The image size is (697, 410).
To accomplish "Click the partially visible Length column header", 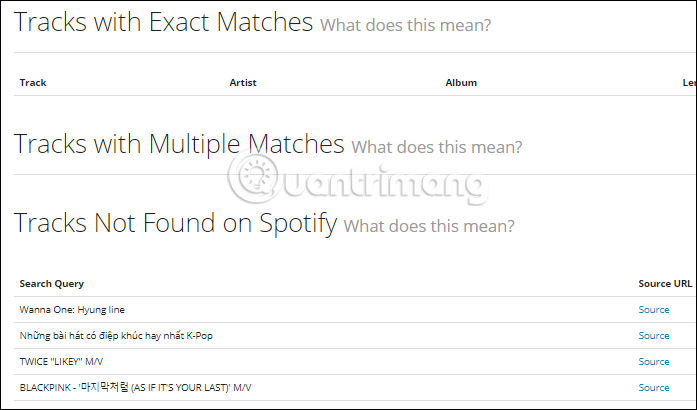I will 689,83.
